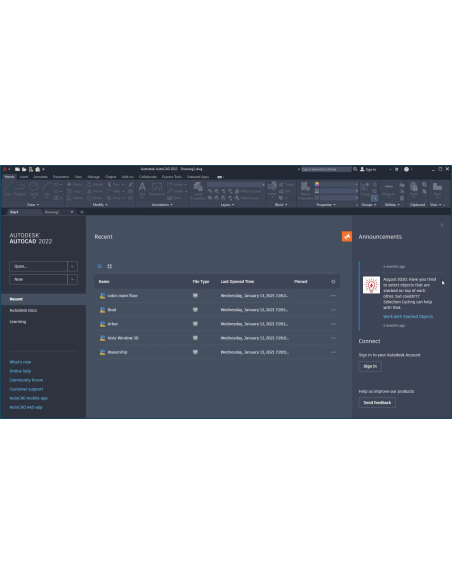Expand the Open... dropdown arrow

[73, 266]
